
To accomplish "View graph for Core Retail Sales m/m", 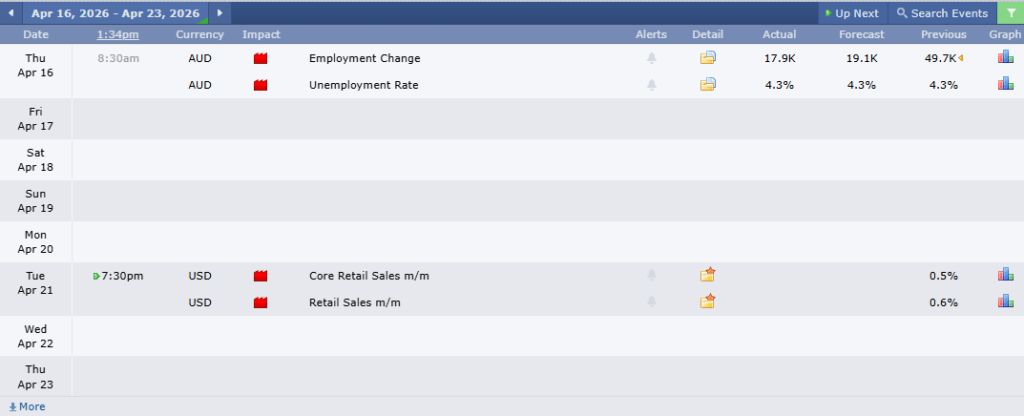I will pyautogui.click(x=1005, y=275).
